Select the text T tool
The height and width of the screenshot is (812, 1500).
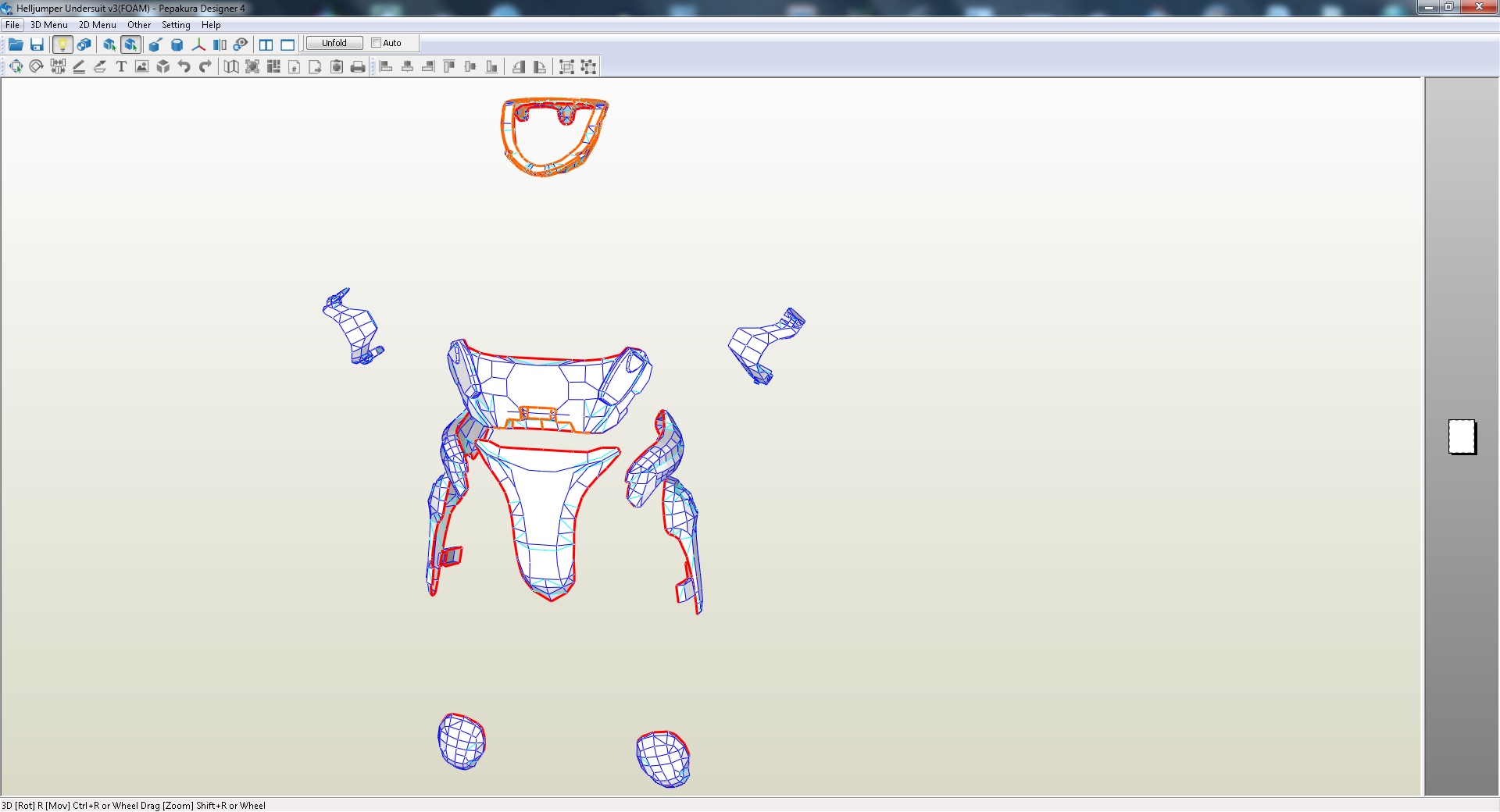(x=121, y=66)
